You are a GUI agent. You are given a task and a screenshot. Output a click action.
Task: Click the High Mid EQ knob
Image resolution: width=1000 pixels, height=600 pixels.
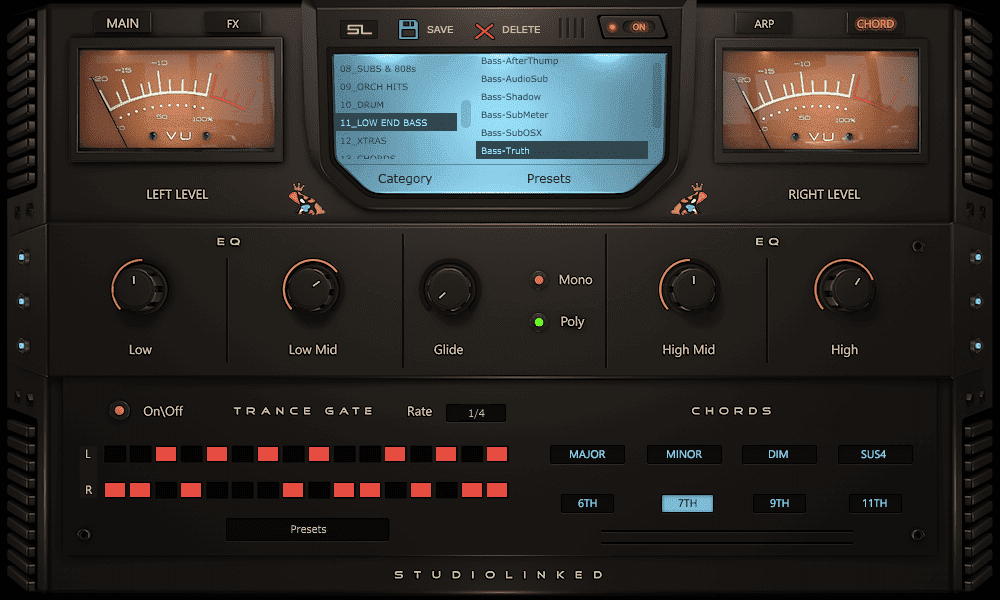point(689,288)
